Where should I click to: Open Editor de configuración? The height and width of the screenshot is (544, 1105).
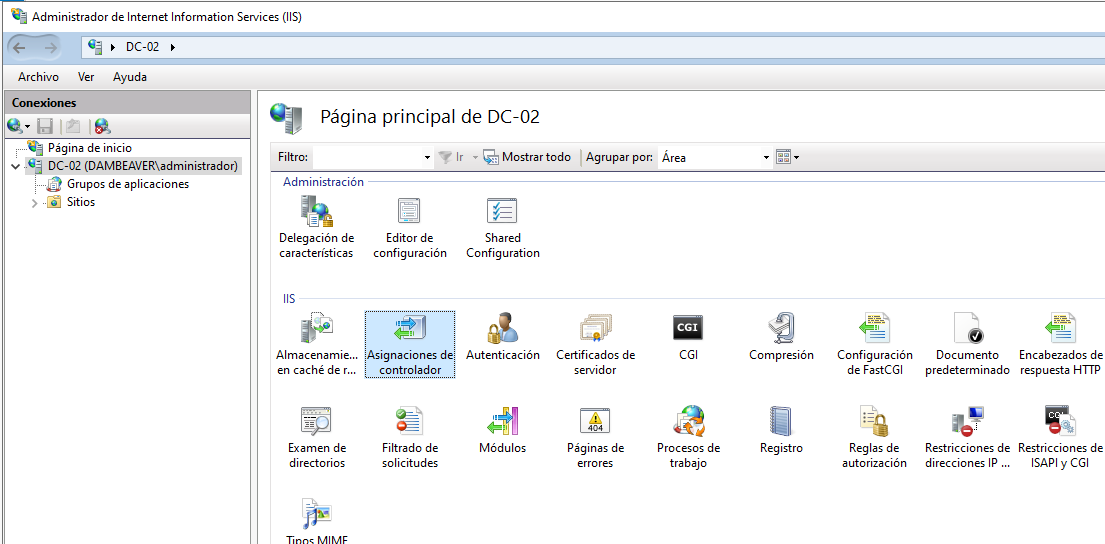pos(409,228)
